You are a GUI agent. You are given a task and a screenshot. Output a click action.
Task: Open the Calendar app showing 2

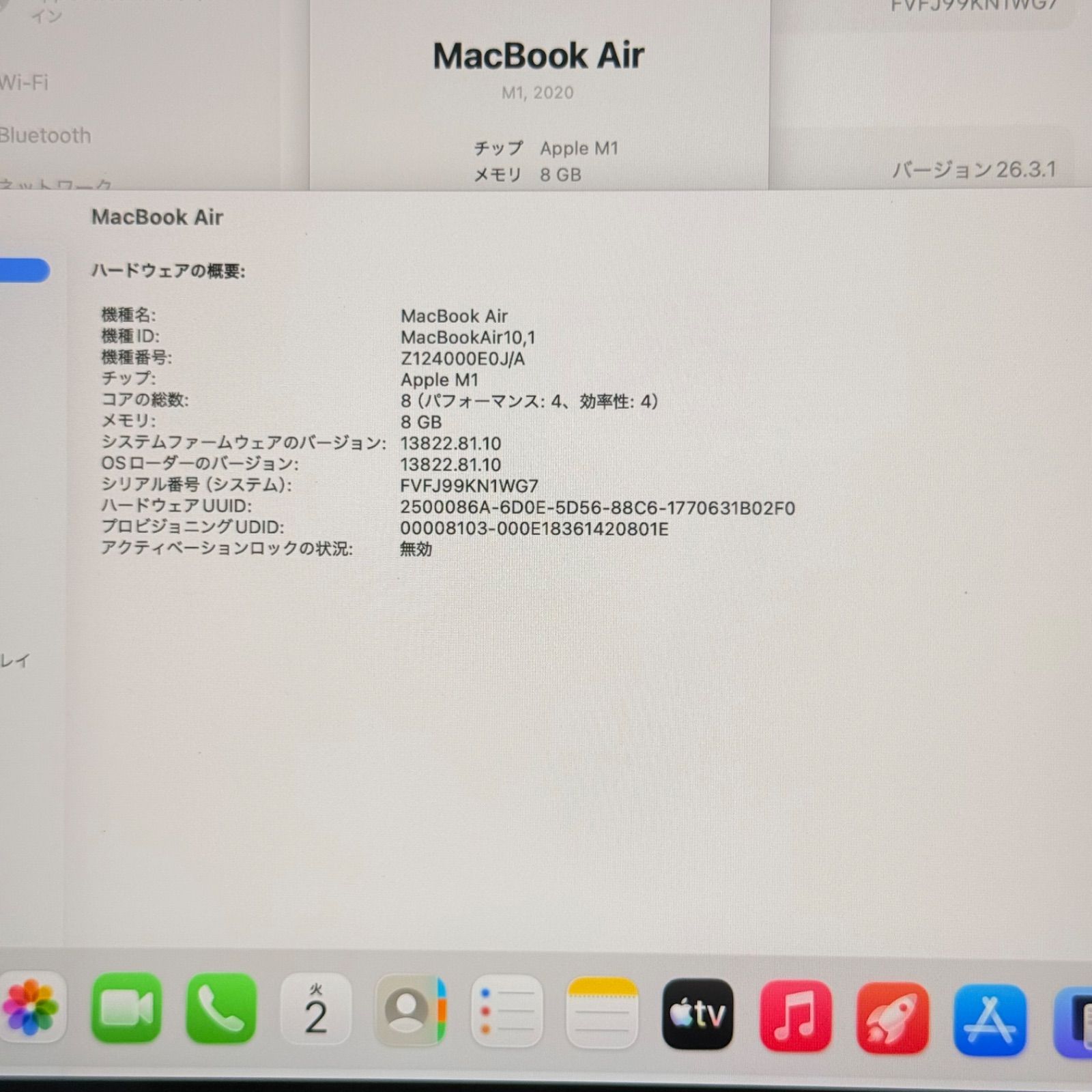(316, 1009)
